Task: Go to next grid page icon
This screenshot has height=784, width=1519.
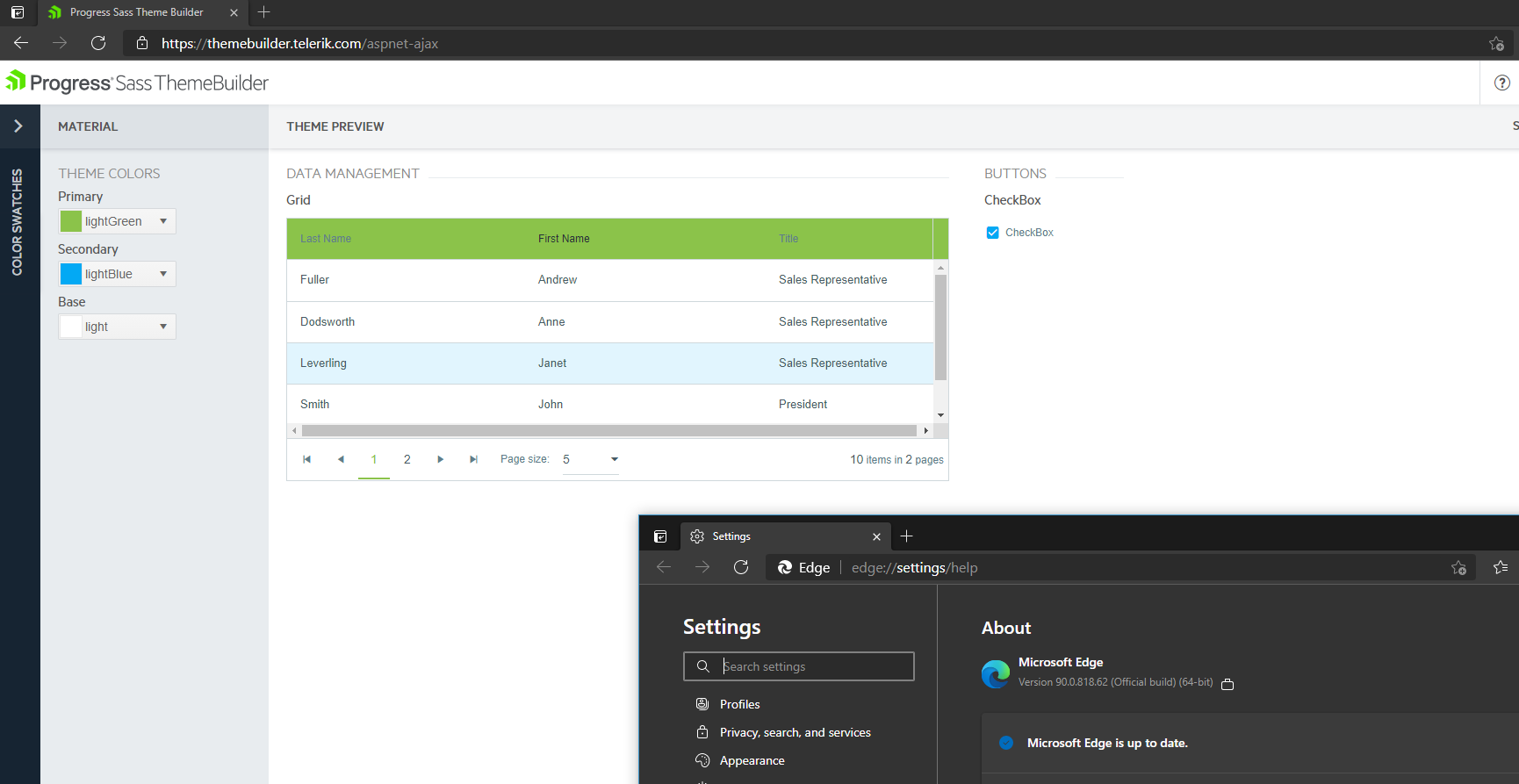Action: coord(440,459)
